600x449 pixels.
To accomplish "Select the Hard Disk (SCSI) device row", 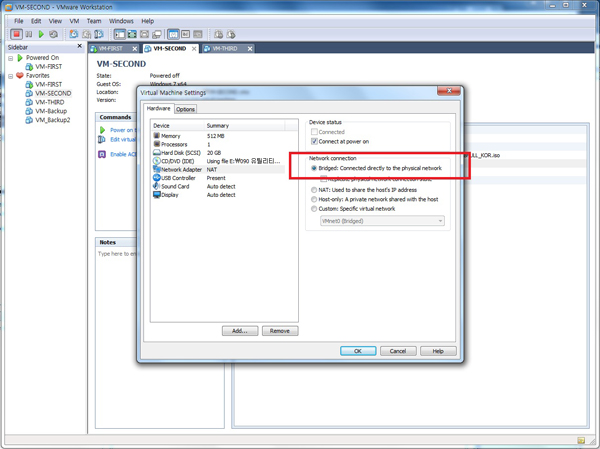I will pyautogui.click(x=218, y=153).
